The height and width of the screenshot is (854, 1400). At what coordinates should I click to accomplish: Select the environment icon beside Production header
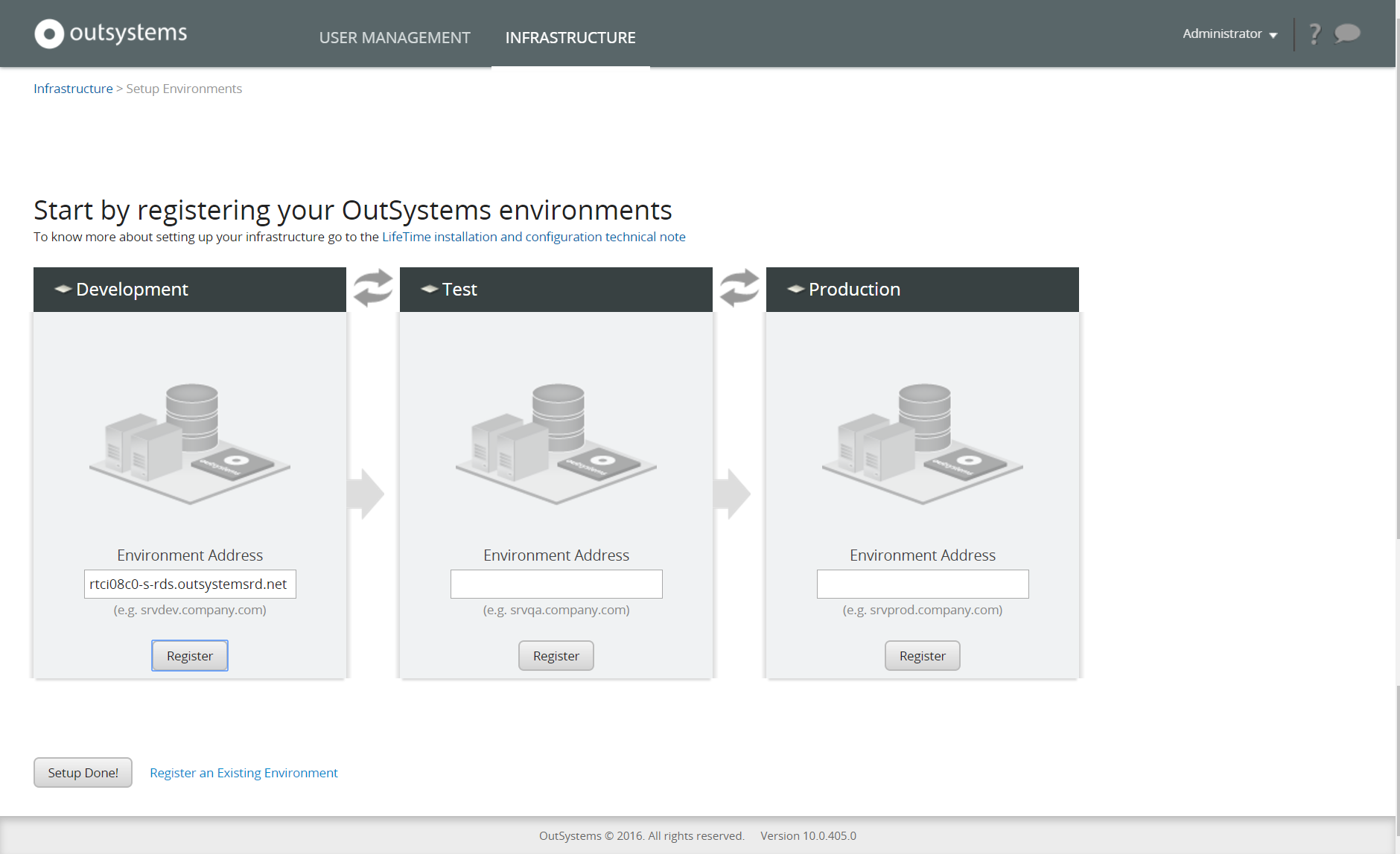795,289
